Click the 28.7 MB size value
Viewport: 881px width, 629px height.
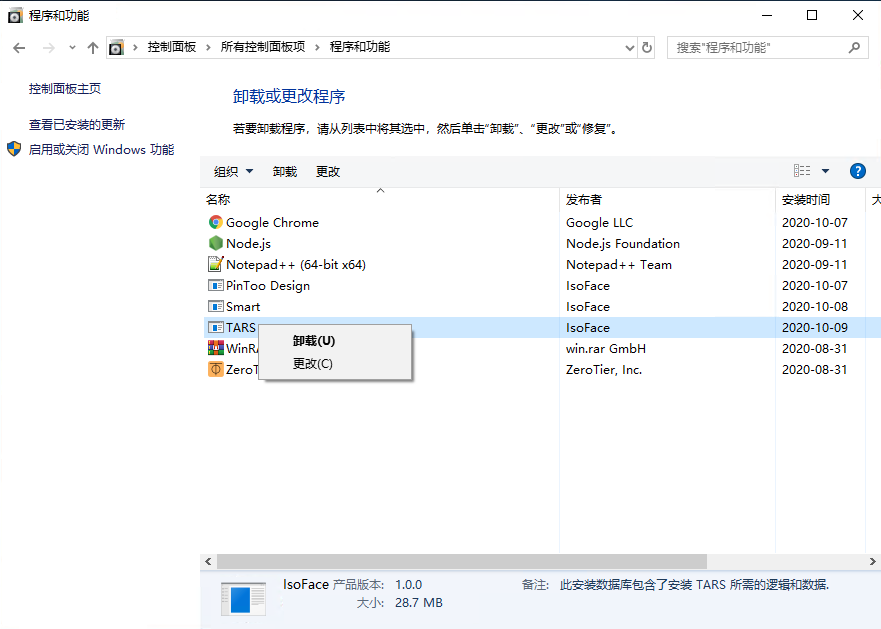pos(419,603)
